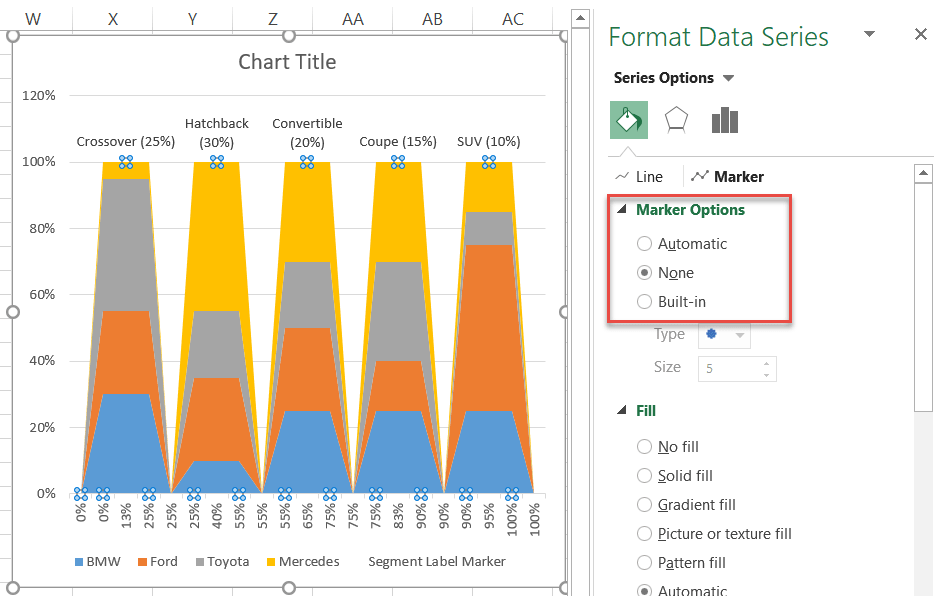This screenshot has width=942, height=596.
Task: Switch to the Marker tab
Action: (x=728, y=177)
